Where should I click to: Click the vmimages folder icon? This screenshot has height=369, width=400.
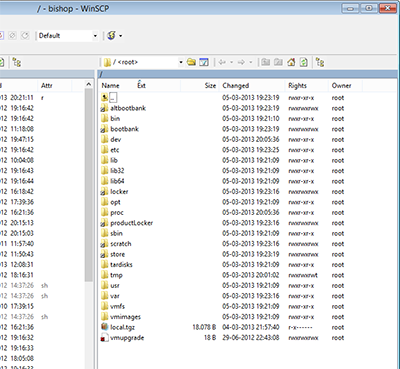(x=105, y=317)
